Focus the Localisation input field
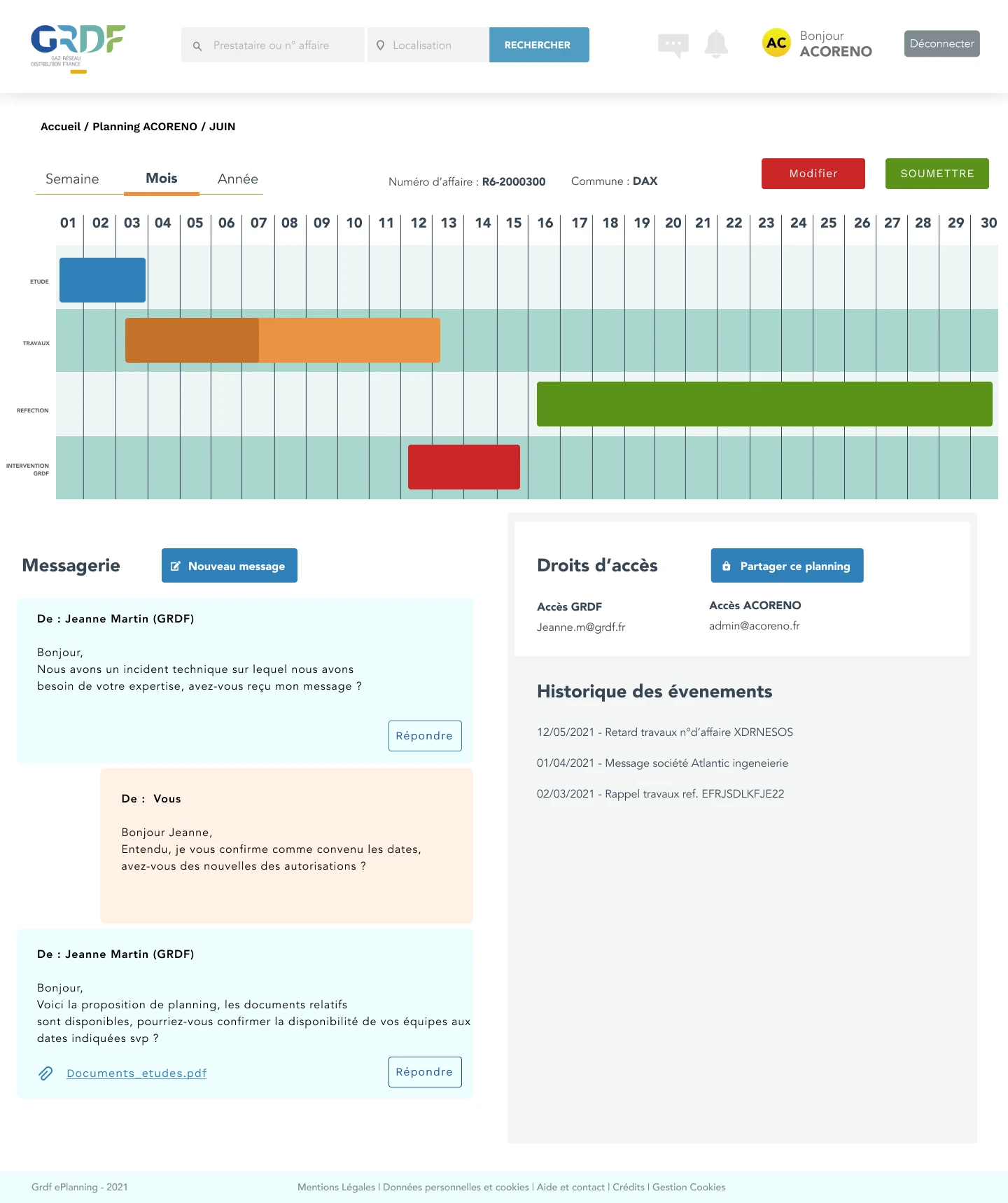 428,45
